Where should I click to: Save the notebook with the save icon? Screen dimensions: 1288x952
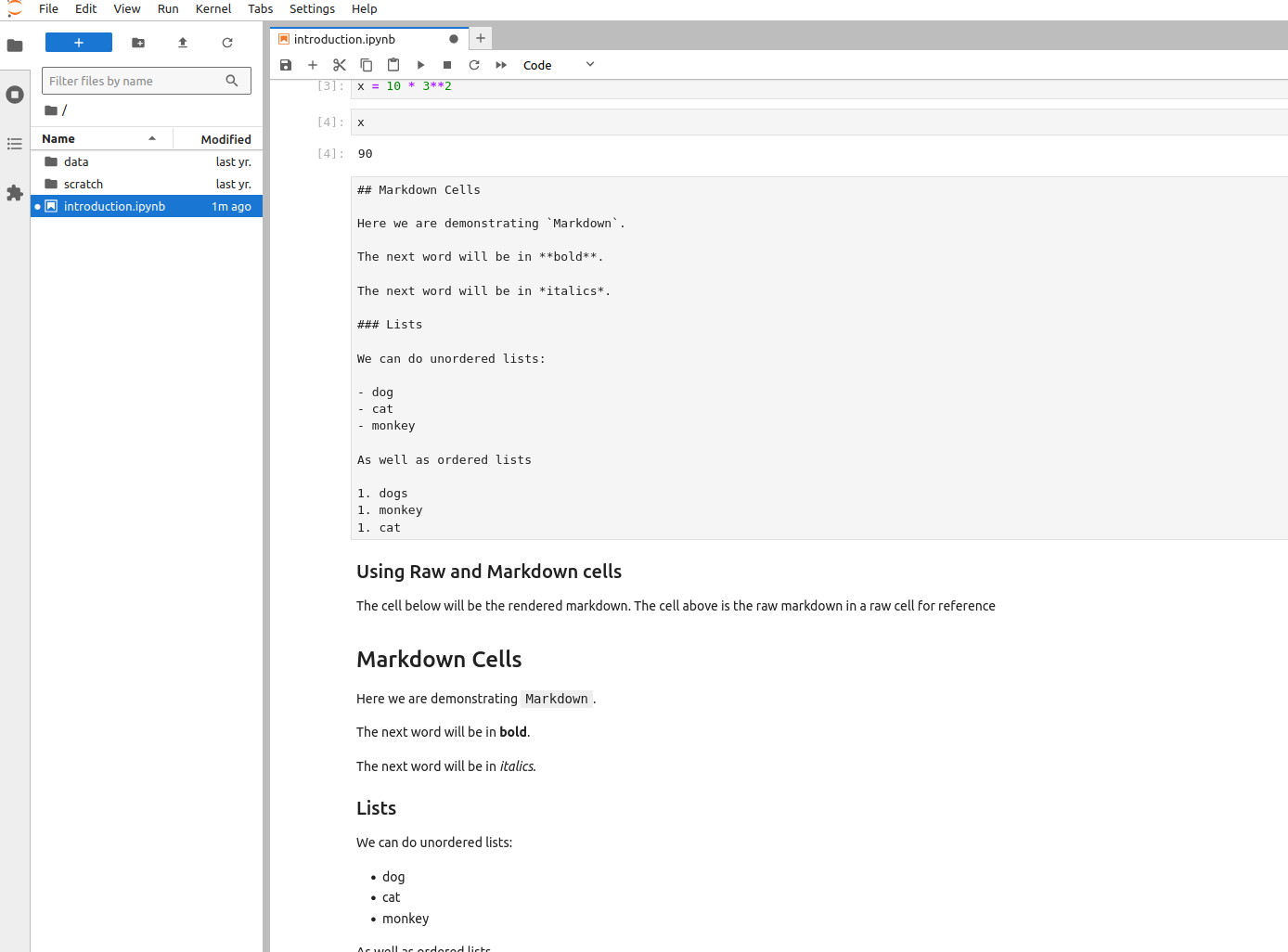point(286,65)
